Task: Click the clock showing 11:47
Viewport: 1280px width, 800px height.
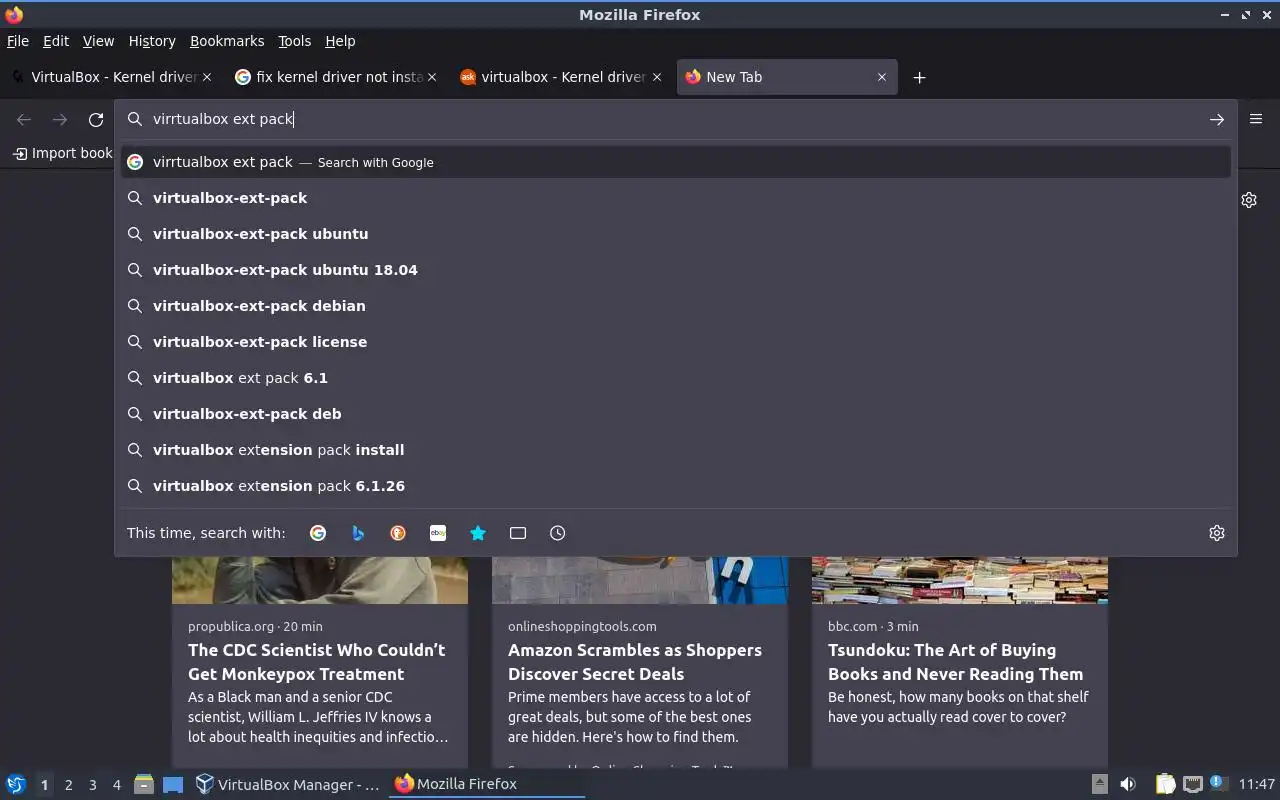Action: click(1257, 784)
